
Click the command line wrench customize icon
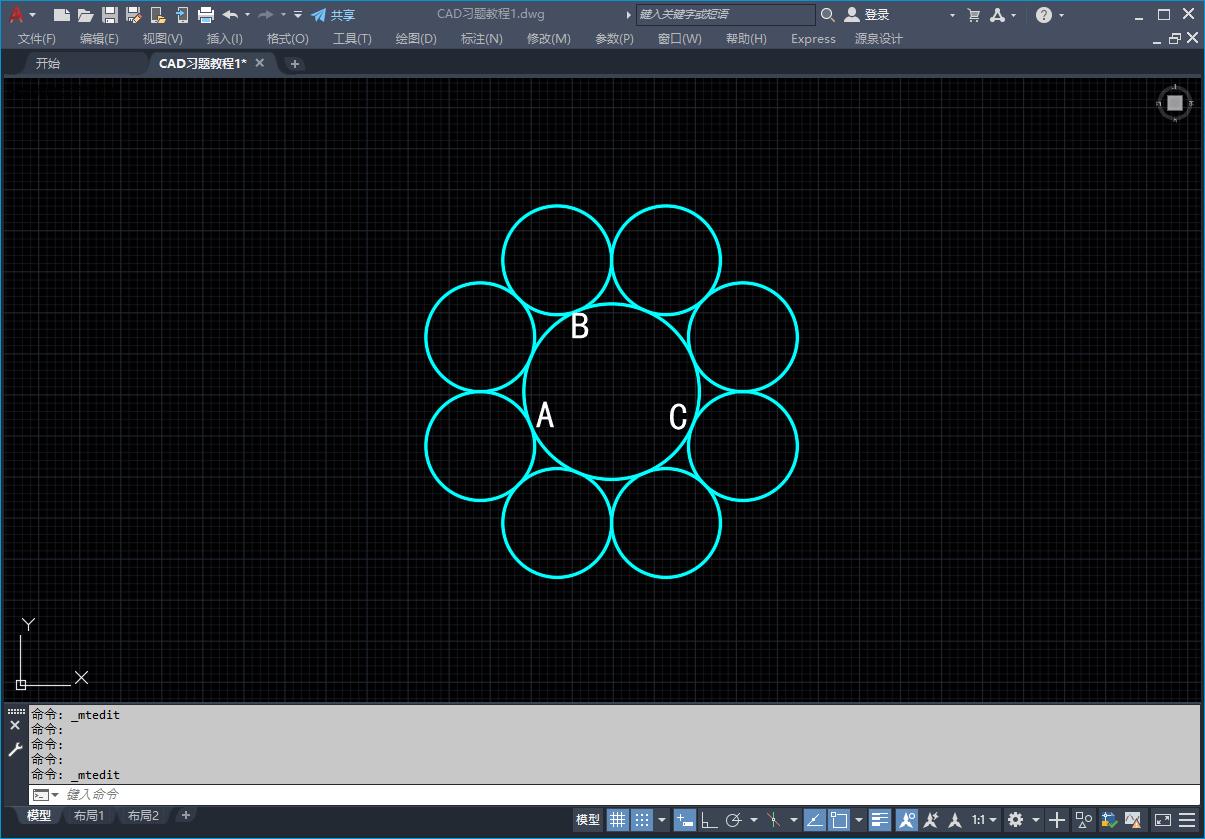tap(15, 749)
